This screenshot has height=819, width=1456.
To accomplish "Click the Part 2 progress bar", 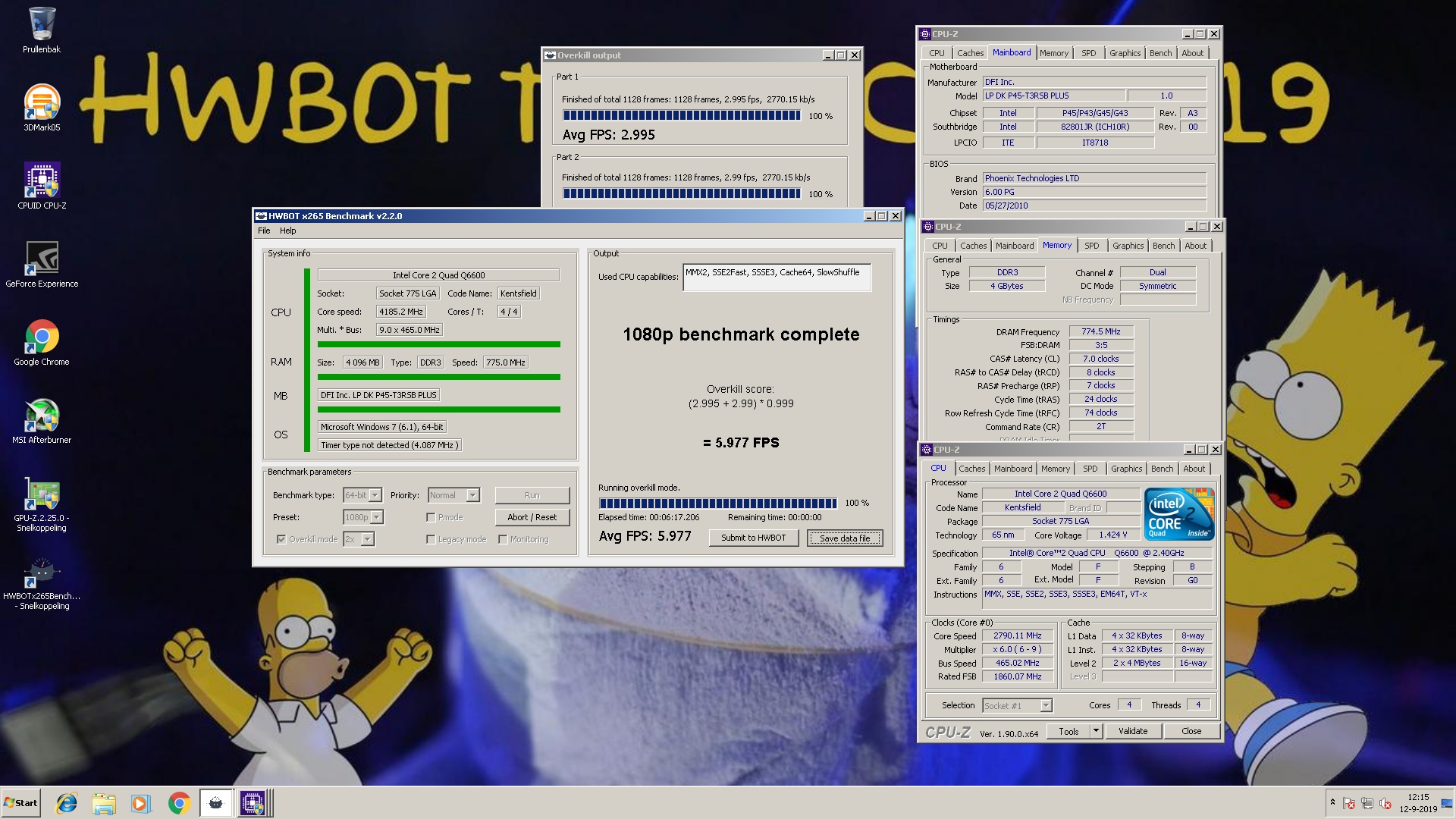I will [681, 193].
